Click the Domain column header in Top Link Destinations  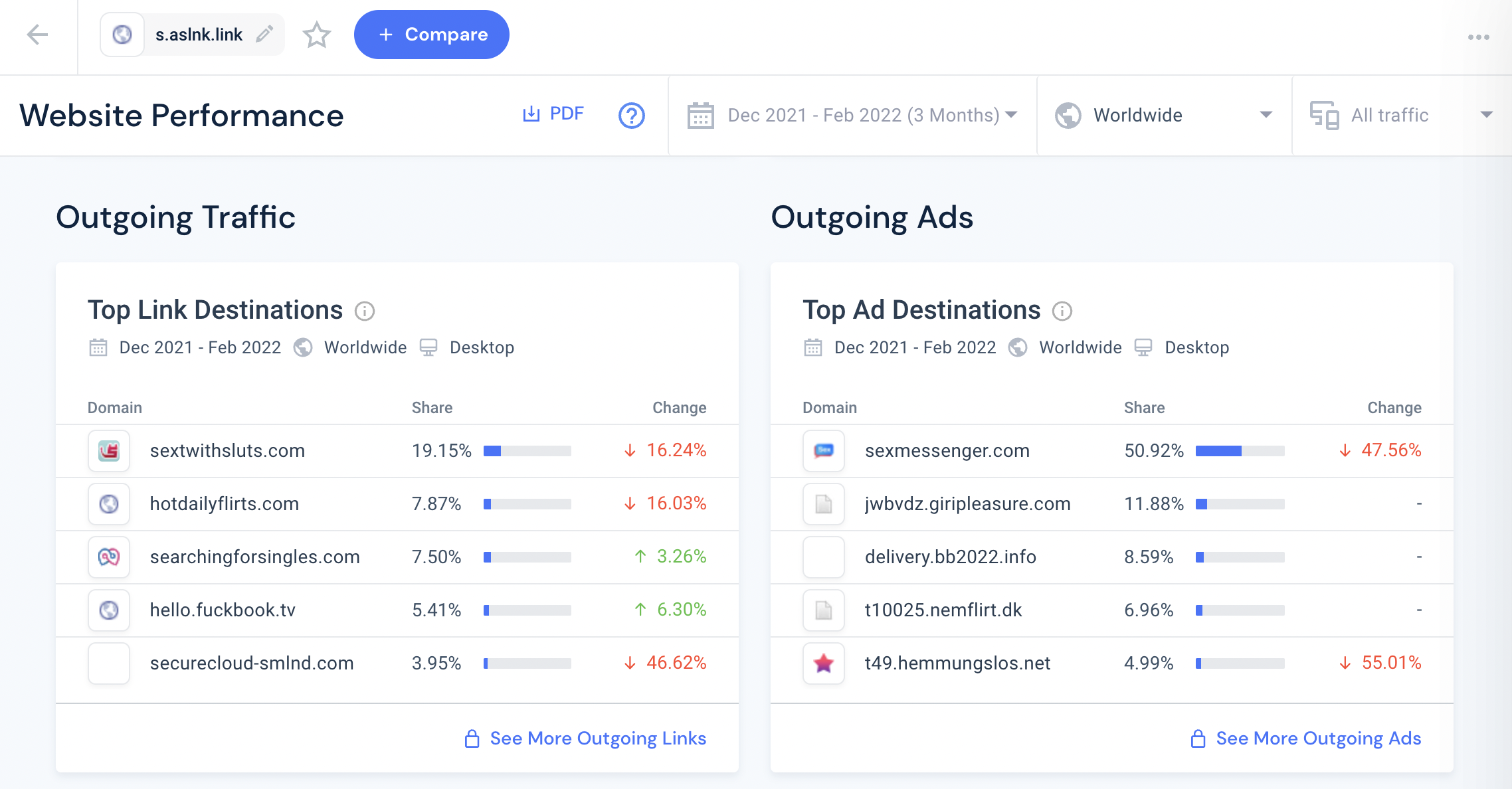115,408
